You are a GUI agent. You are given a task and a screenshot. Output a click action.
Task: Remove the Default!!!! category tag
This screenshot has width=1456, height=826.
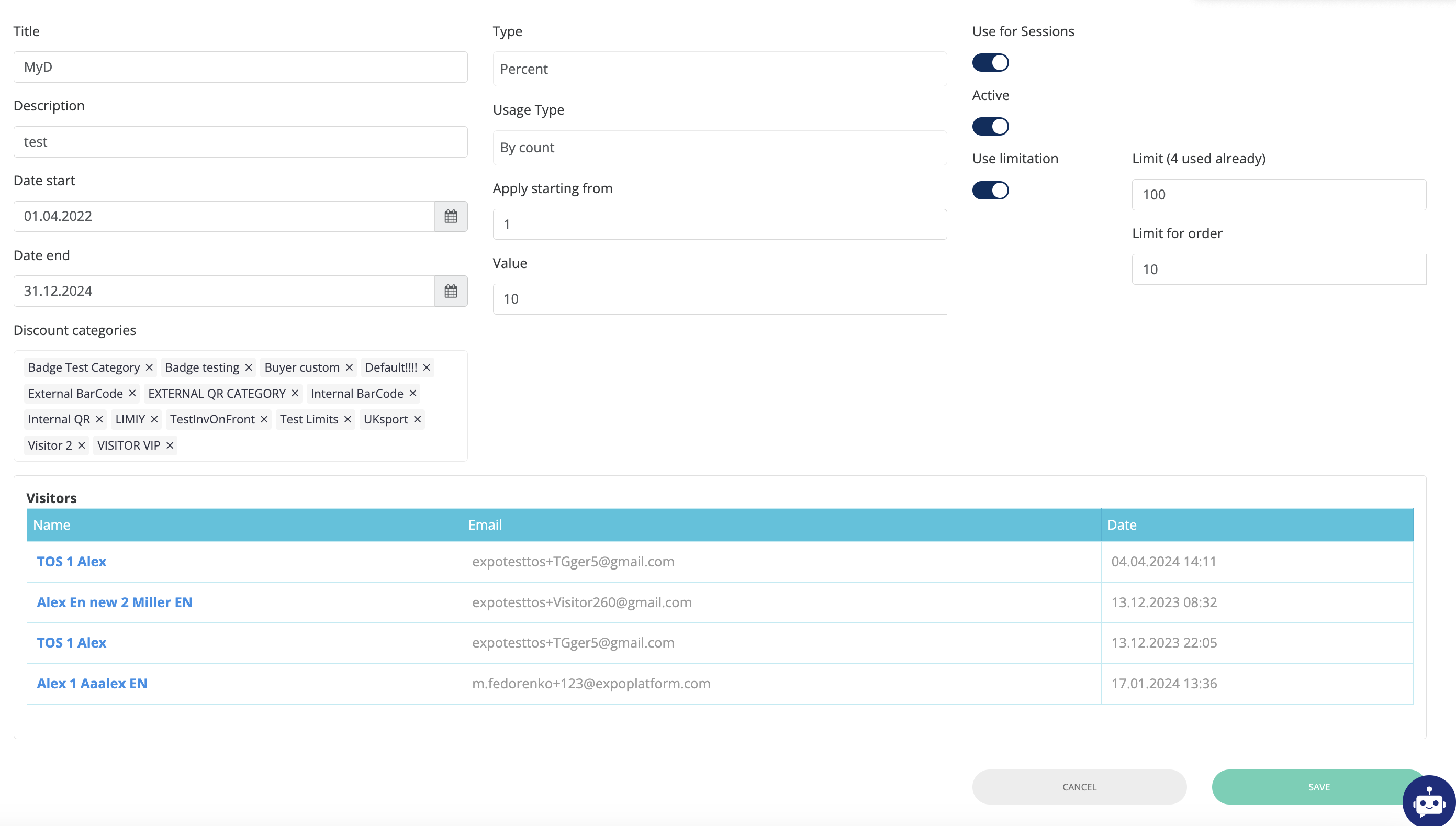point(427,367)
